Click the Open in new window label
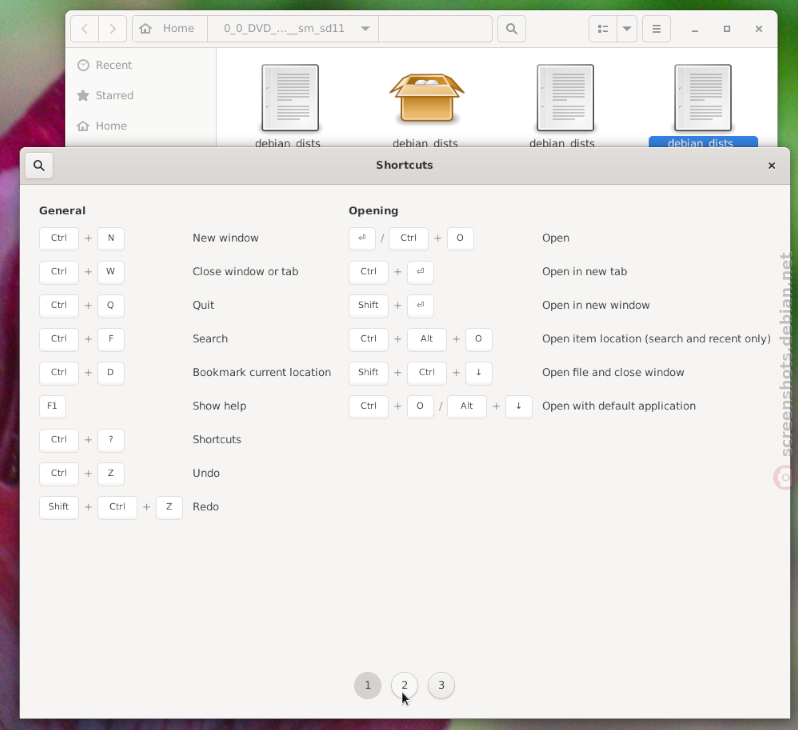Viewport: 798px width, 730px height. click(x=595, y=305)
